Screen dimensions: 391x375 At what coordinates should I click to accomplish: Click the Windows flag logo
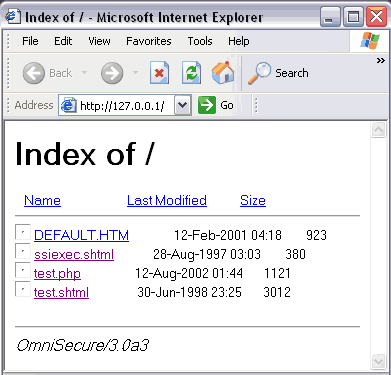(x=370, y=41)
